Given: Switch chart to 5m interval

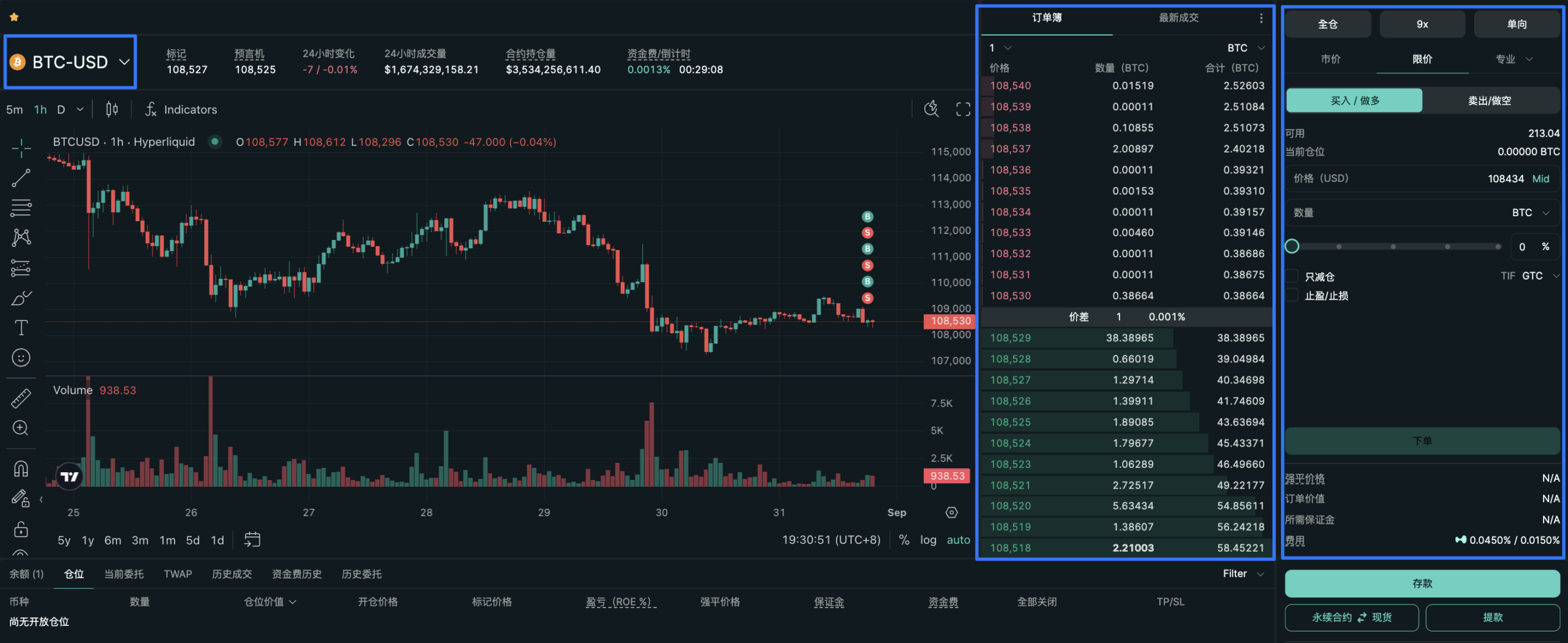Looking at the screenshot, I should 15,110.
